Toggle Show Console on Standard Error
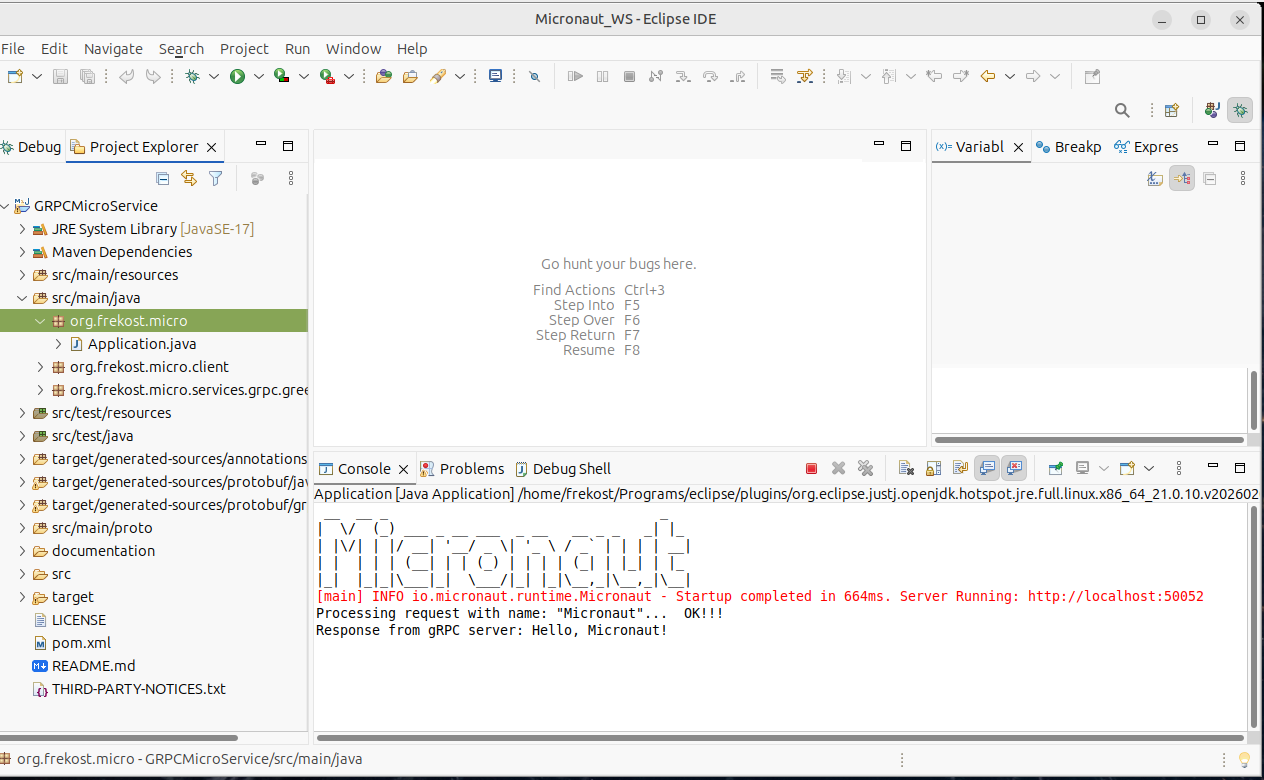1264x780 pixels. click(1015, 468)
